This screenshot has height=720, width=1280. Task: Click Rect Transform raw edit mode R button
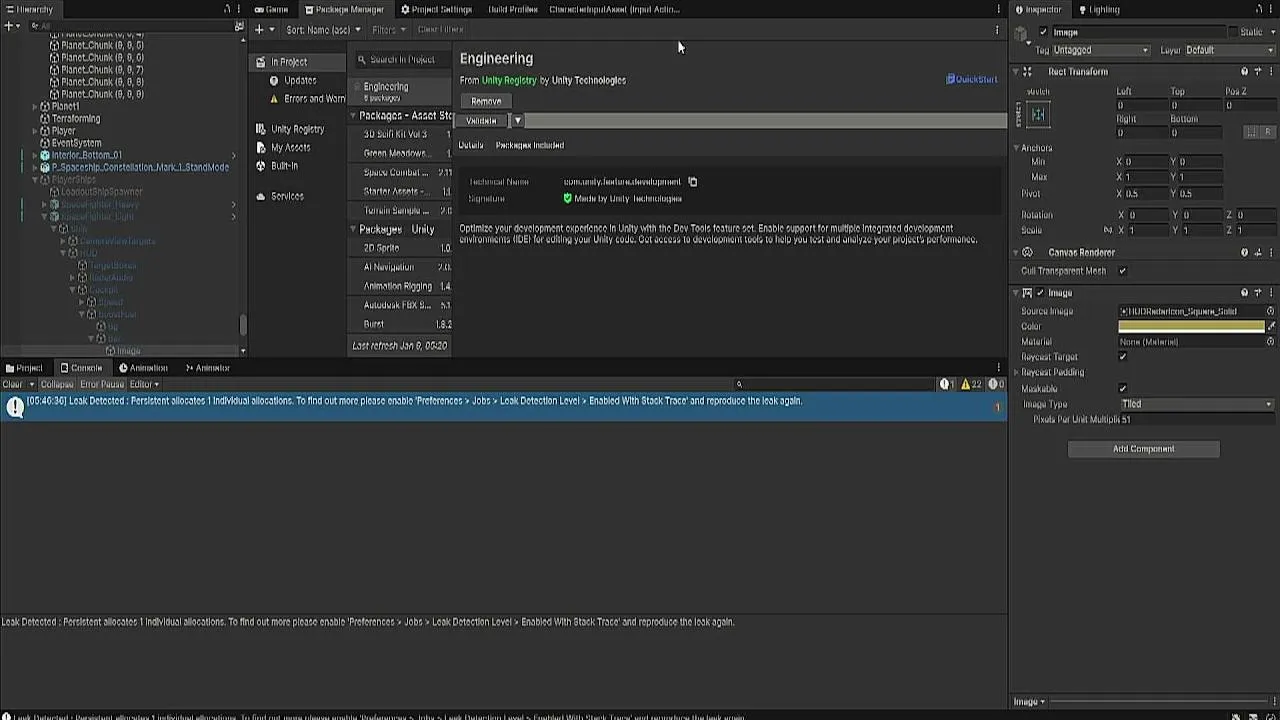[x=1268, y=132]
